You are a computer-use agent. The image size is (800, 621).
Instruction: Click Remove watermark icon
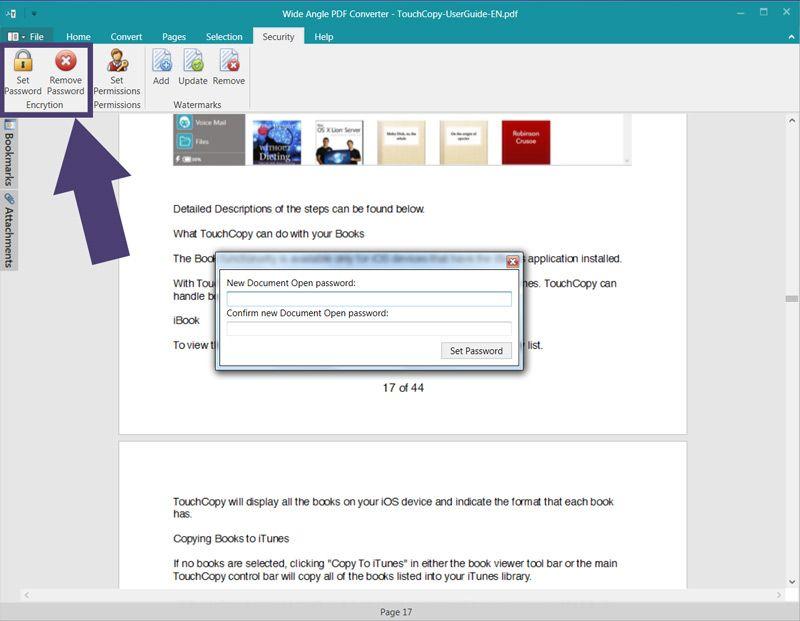pos(228,63)
